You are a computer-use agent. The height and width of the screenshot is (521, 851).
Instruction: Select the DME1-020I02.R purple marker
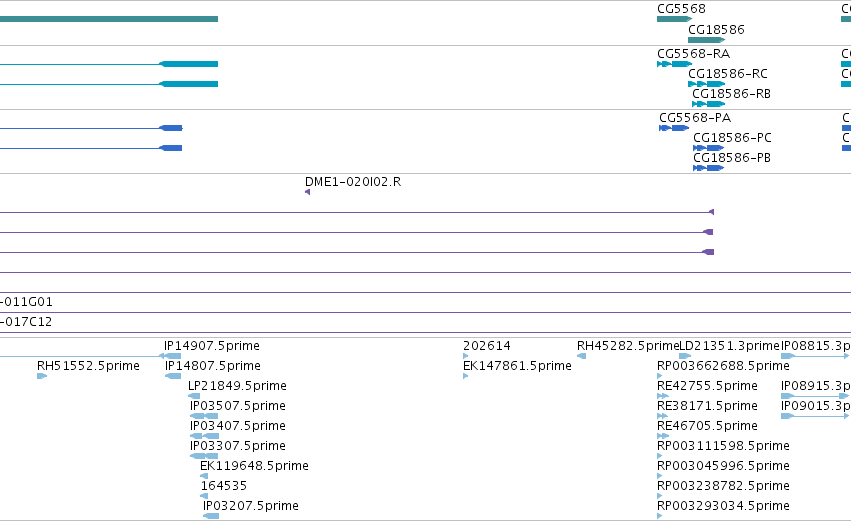coord(308,192)
